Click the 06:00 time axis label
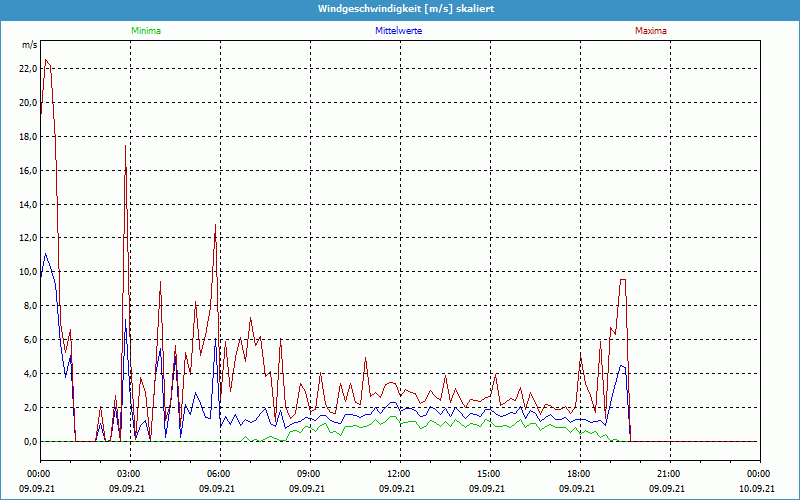The image size is (800, 500). [218, 474]
